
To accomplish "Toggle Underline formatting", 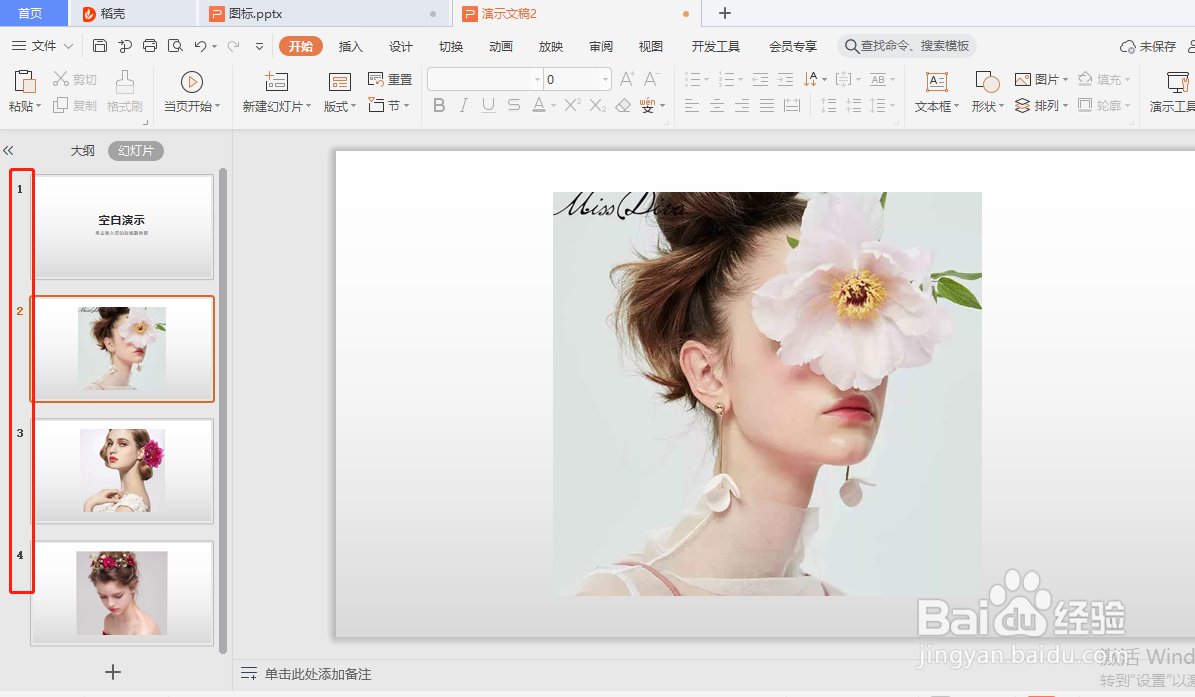I will 489,105.
